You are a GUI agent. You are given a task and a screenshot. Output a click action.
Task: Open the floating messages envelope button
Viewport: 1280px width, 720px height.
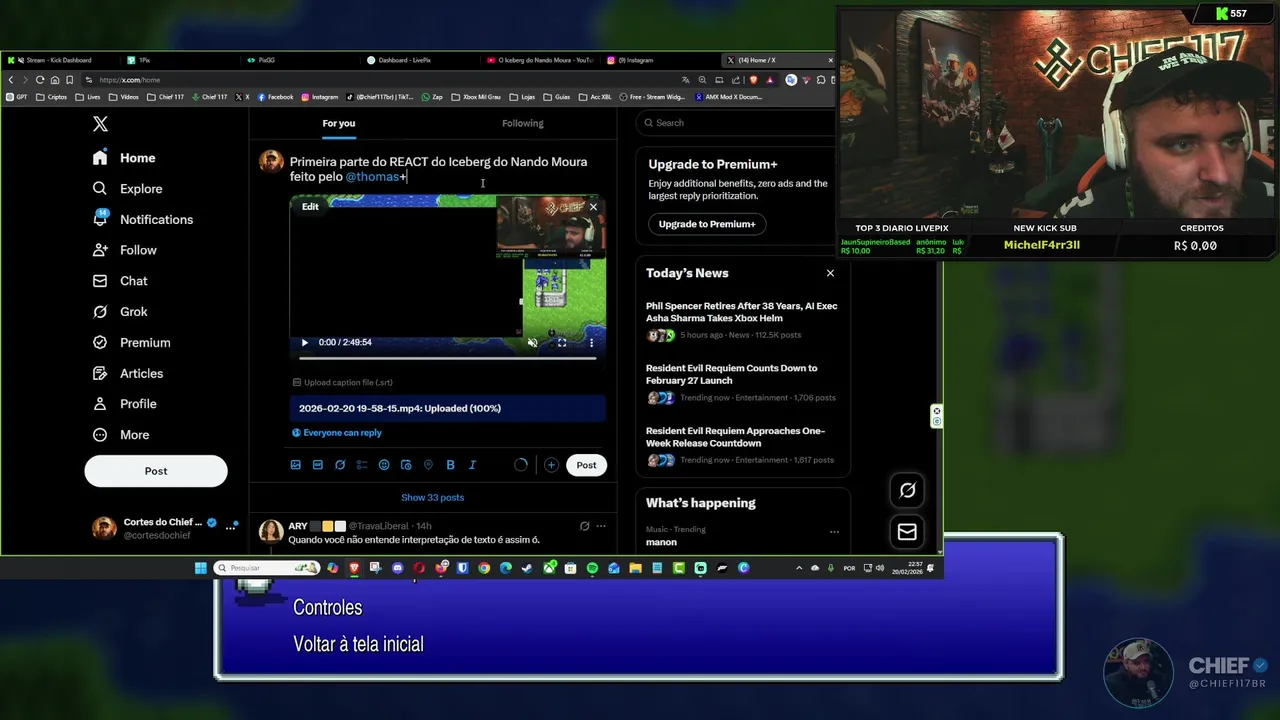coord(907,532)
